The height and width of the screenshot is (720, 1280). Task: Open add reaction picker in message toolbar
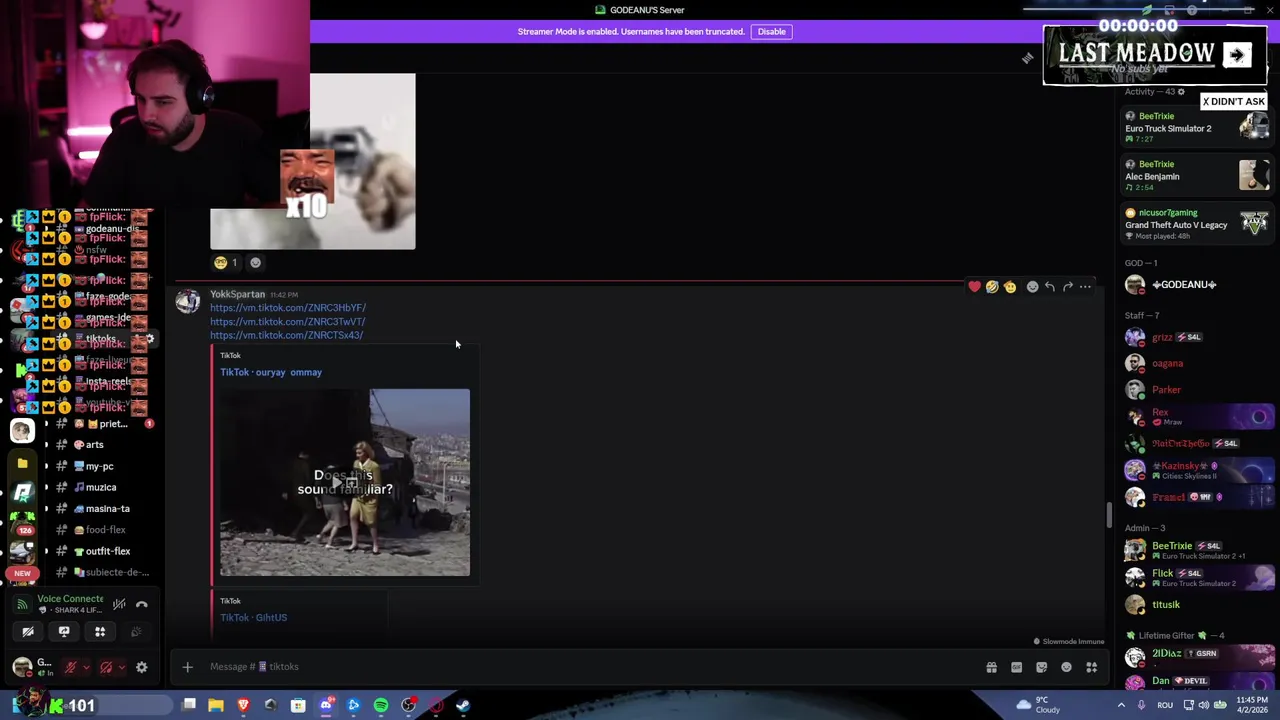pos(1032,287)
